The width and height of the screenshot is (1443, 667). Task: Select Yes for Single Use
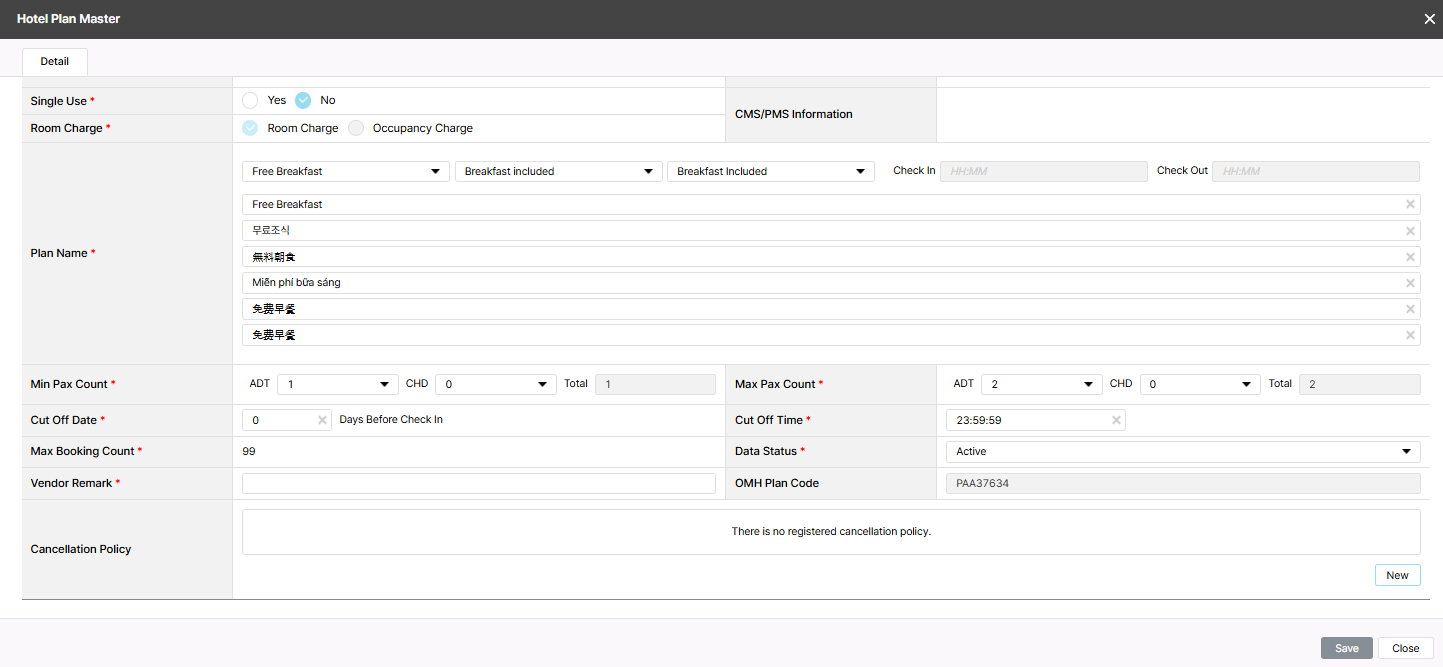pos(251,100)
